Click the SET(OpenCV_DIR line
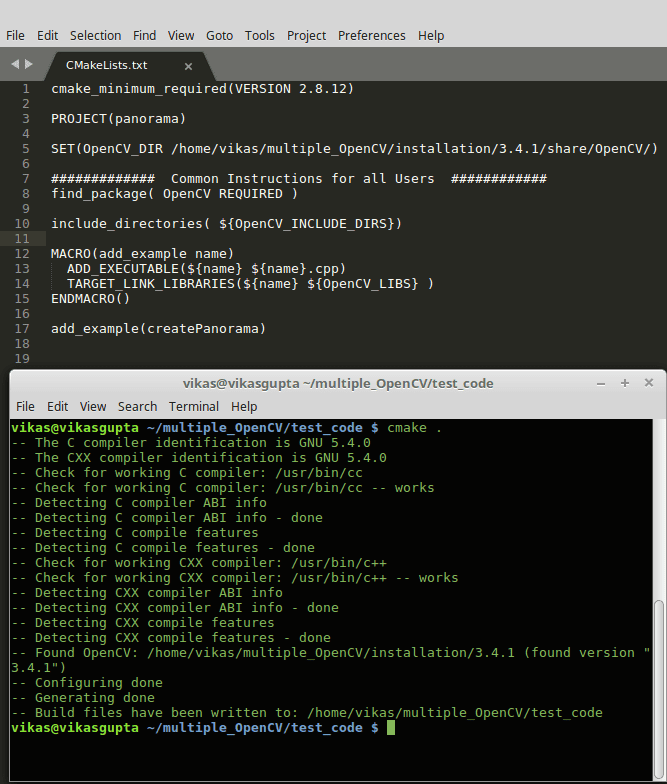The width and height of the screenshot is (667, 784). [354, 148]
